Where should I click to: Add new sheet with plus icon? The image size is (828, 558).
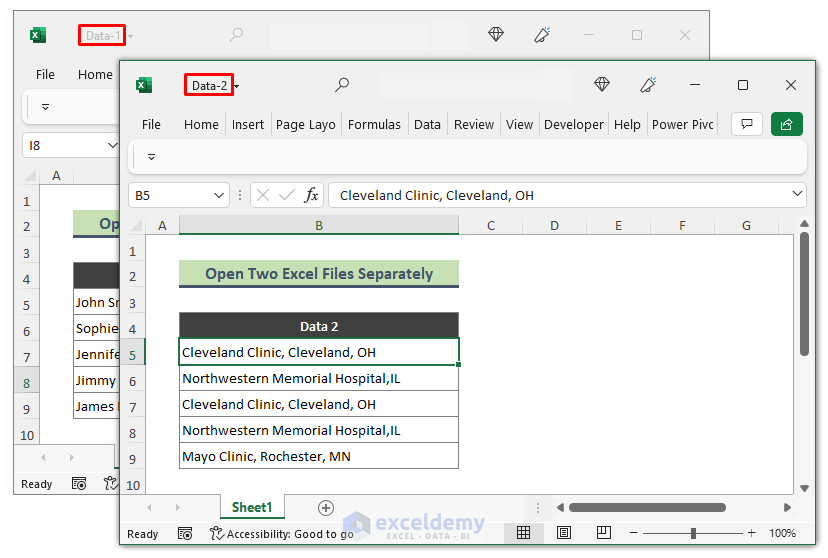click(x=326, y=508)
